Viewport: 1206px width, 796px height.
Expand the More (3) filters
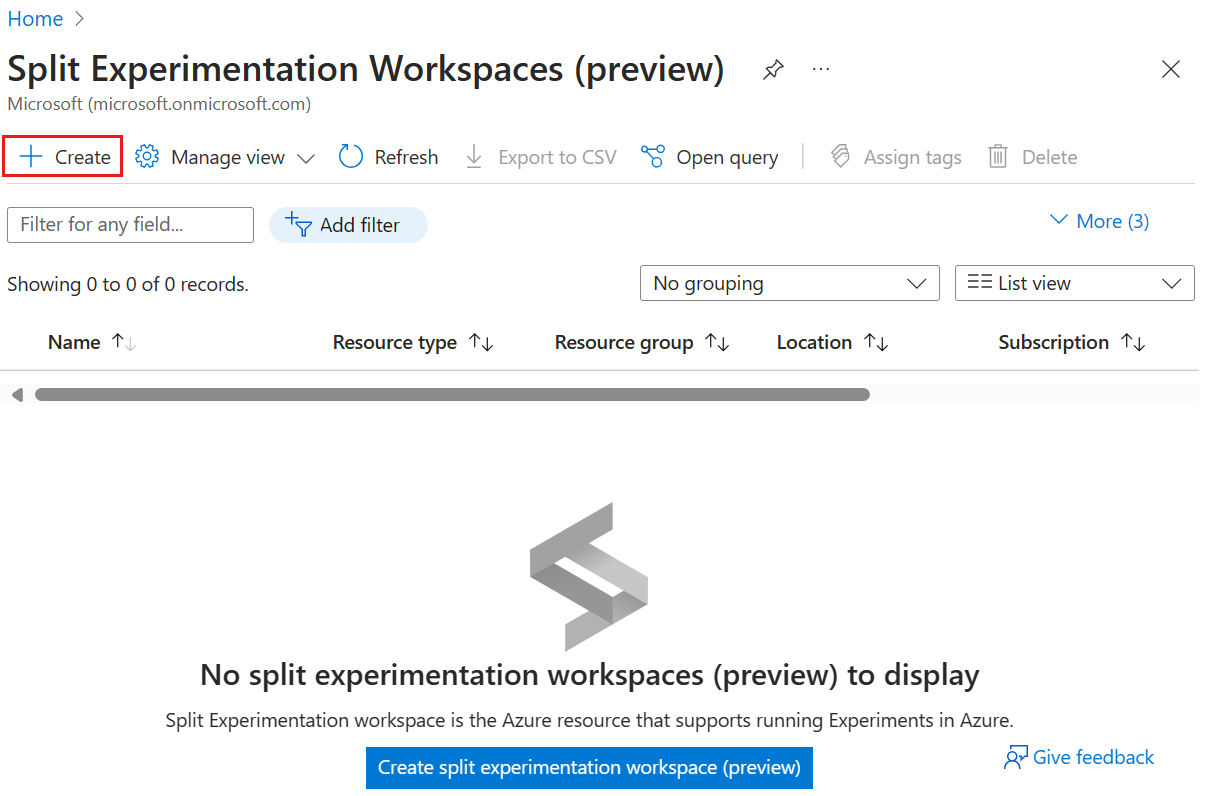[x=1098, y=221]
